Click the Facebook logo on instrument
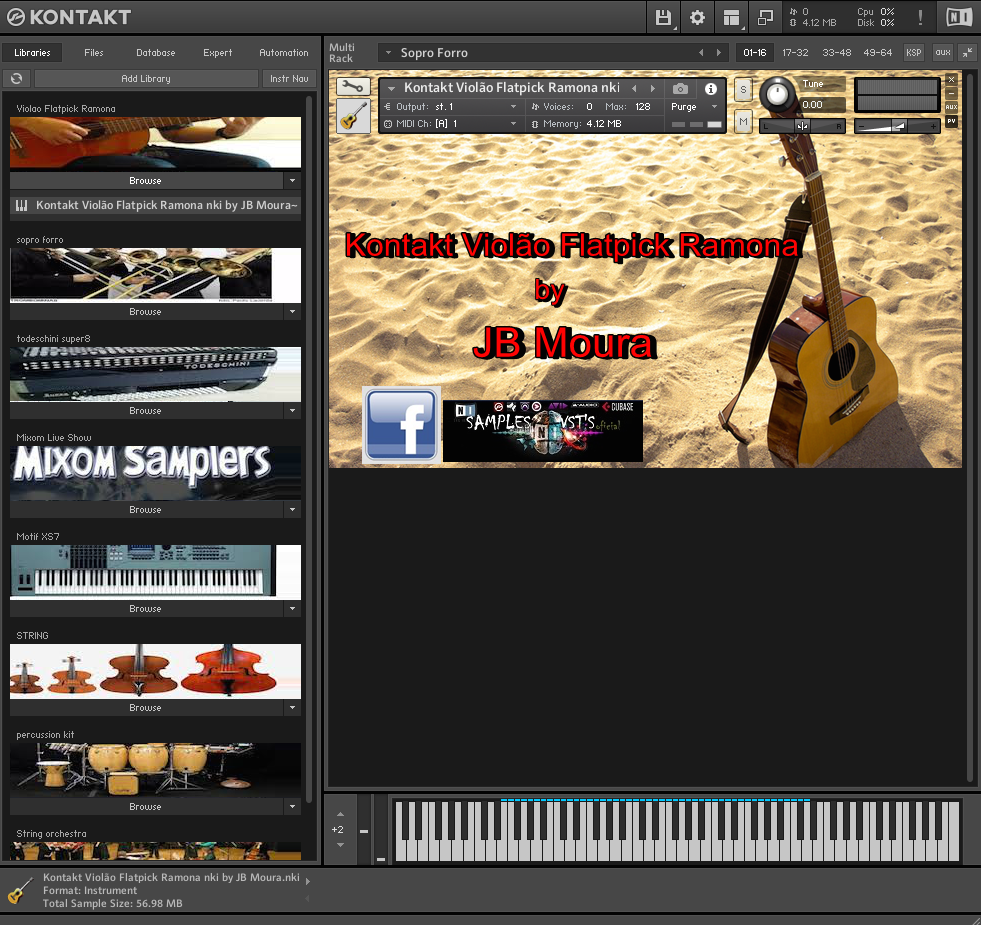 pyautogui.click(x=401, y=425)
